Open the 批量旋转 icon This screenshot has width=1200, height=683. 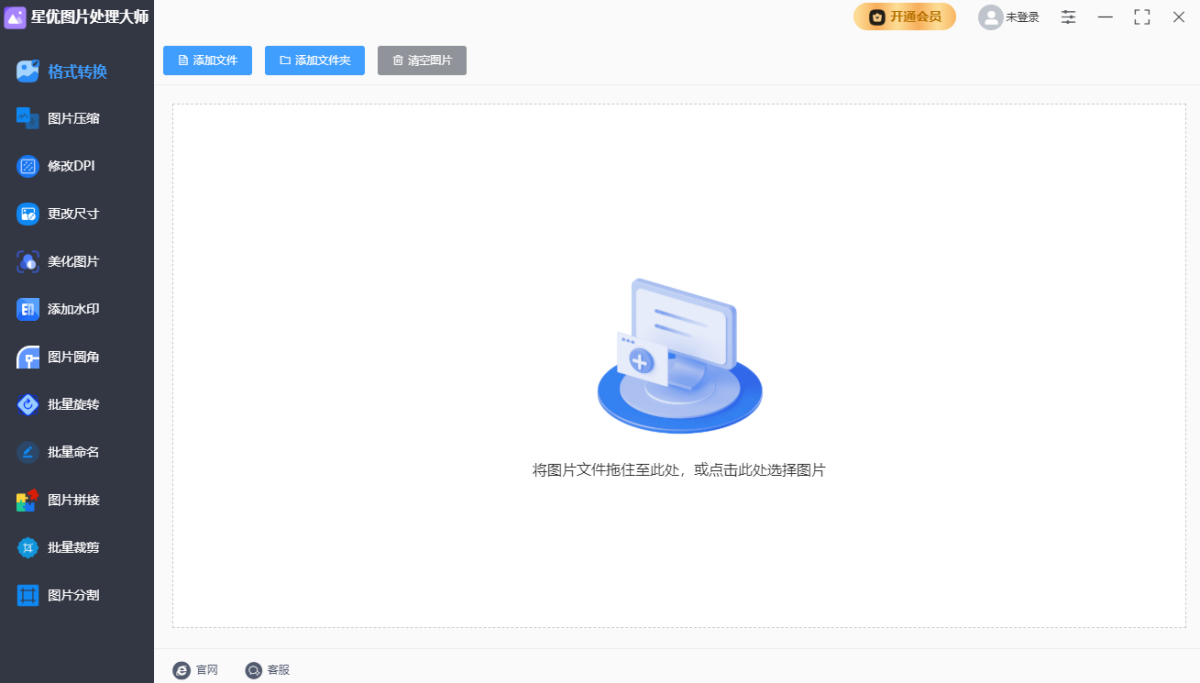(28, 404)
